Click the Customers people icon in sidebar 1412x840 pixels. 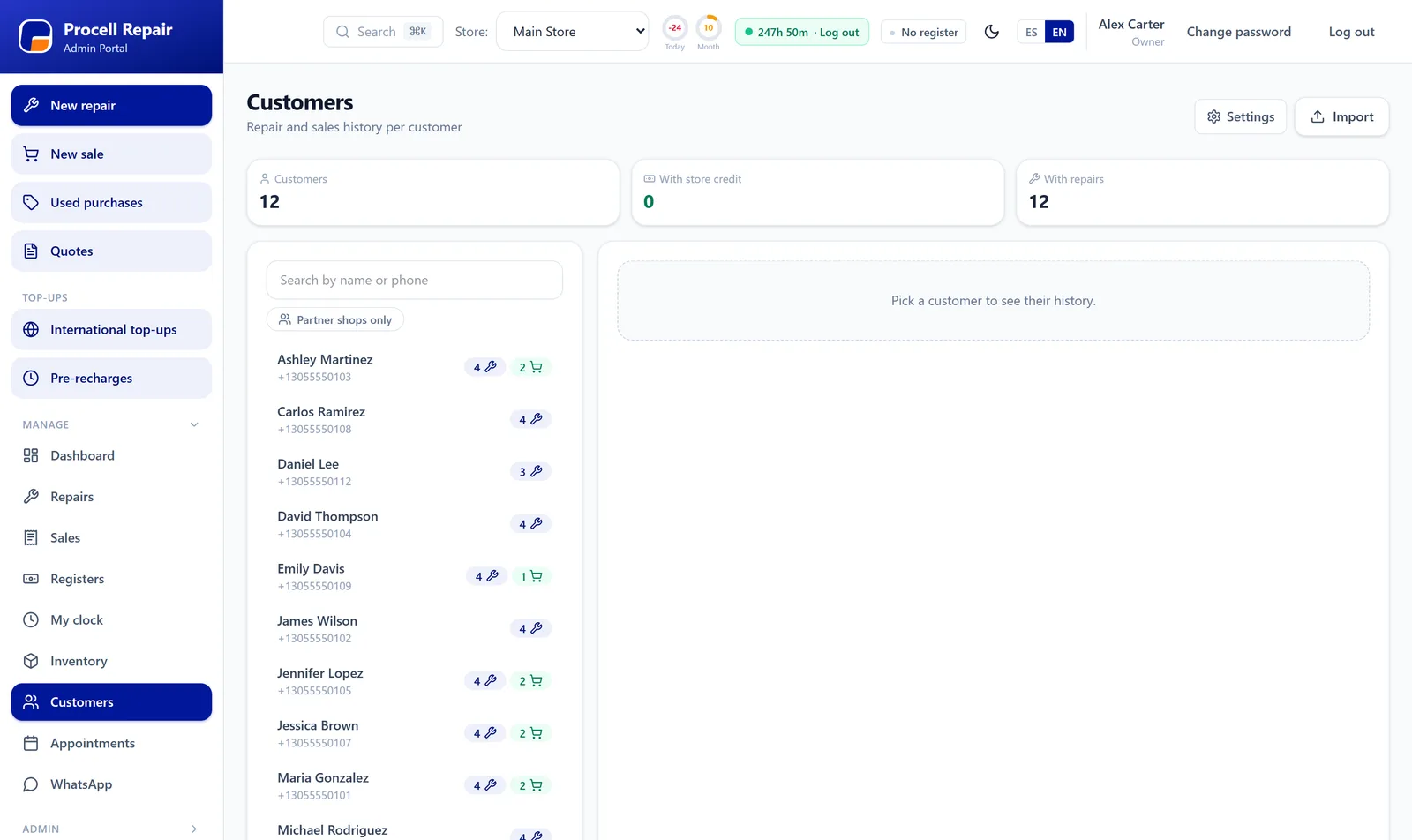pyautogui.click(x=31, y=702)
